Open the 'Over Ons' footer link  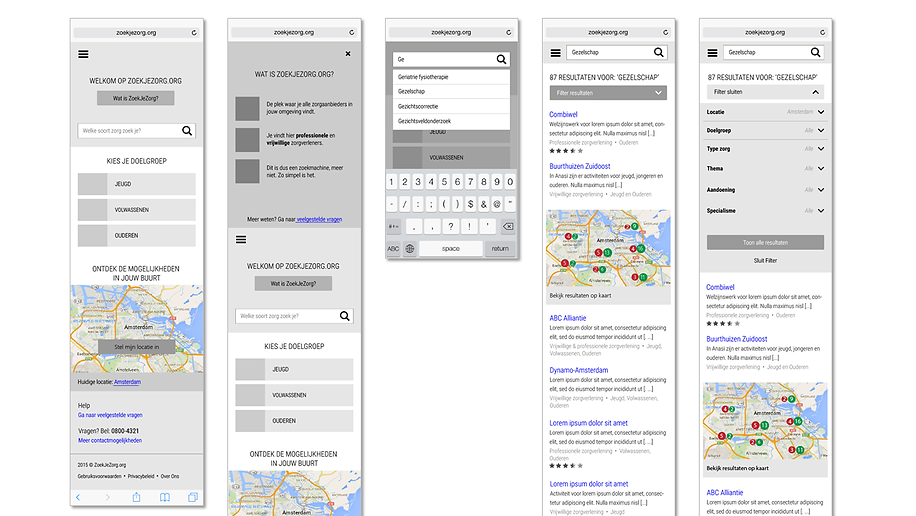(170, 477)
